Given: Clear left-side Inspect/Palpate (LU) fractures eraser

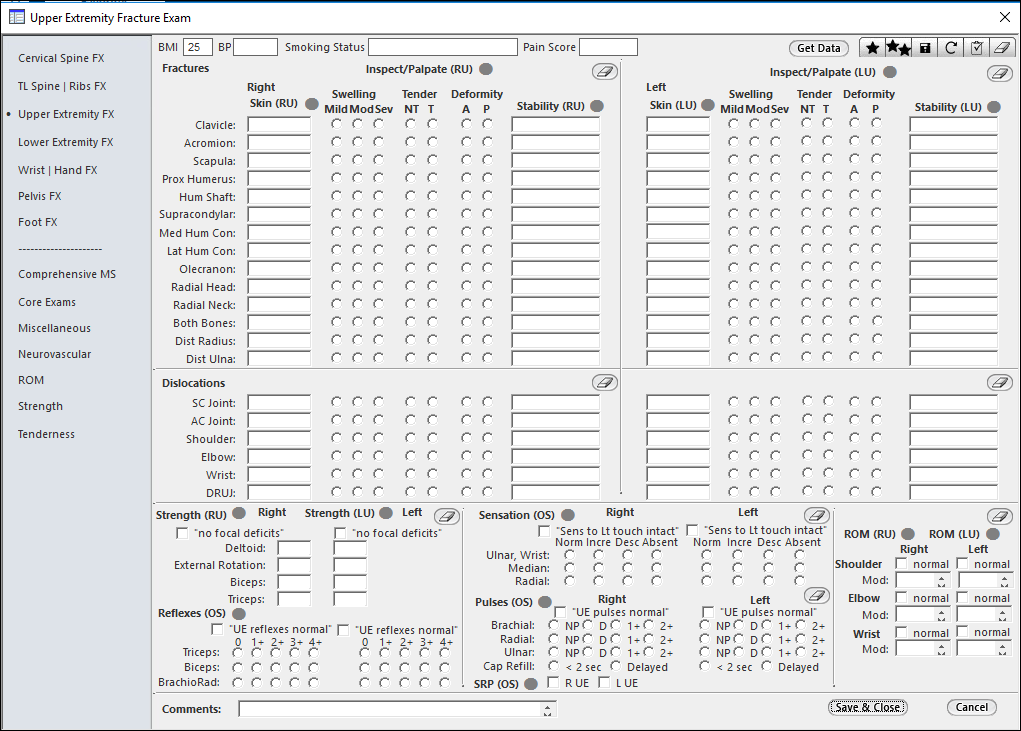Looking at the screenshot, I should (1000, 73).
